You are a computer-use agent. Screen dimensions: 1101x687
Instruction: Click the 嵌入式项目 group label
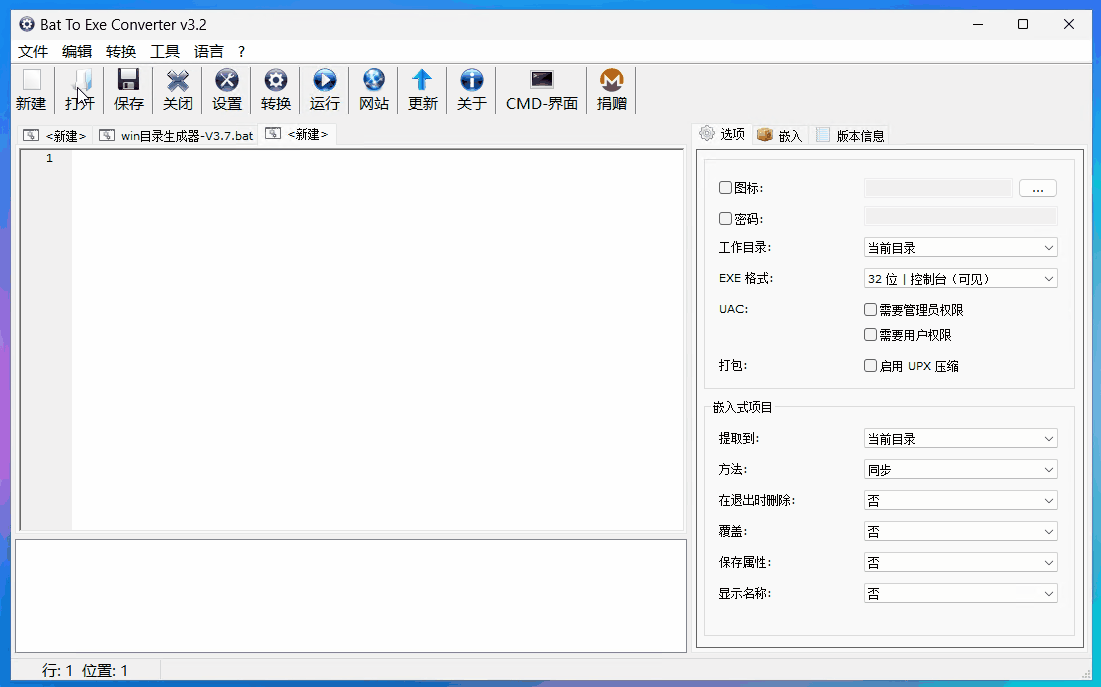pyautogui.click(x=742, y=407)
